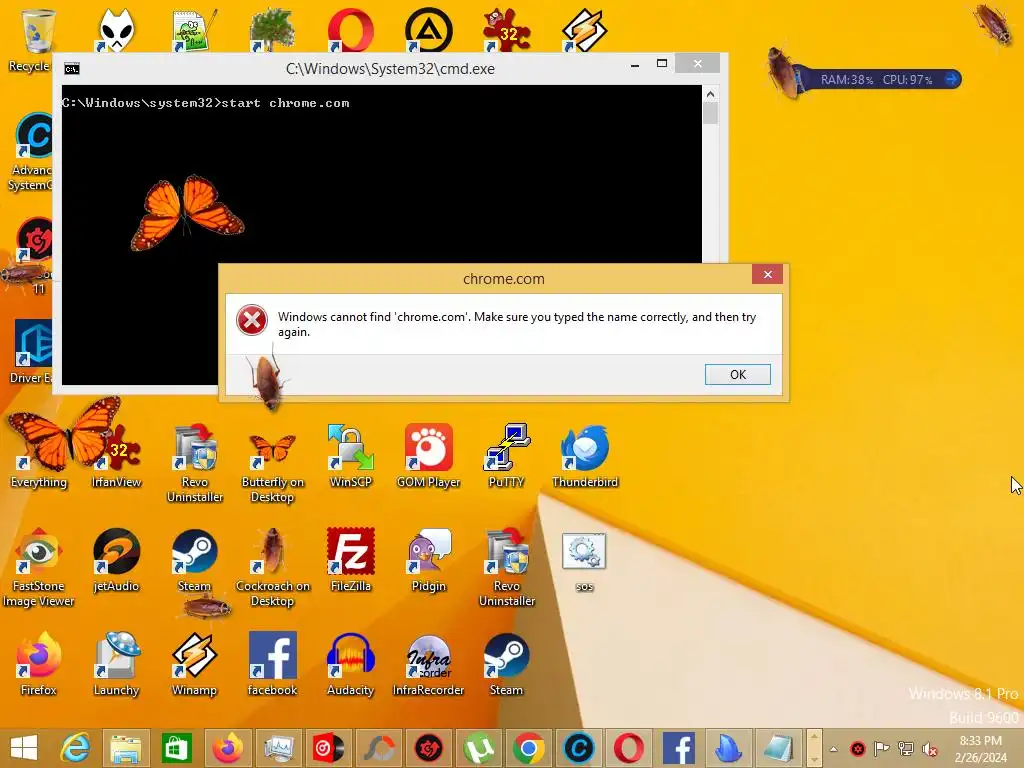Click the muted volume tray icon
This screenshot has height=768, width=1024.
929,748
